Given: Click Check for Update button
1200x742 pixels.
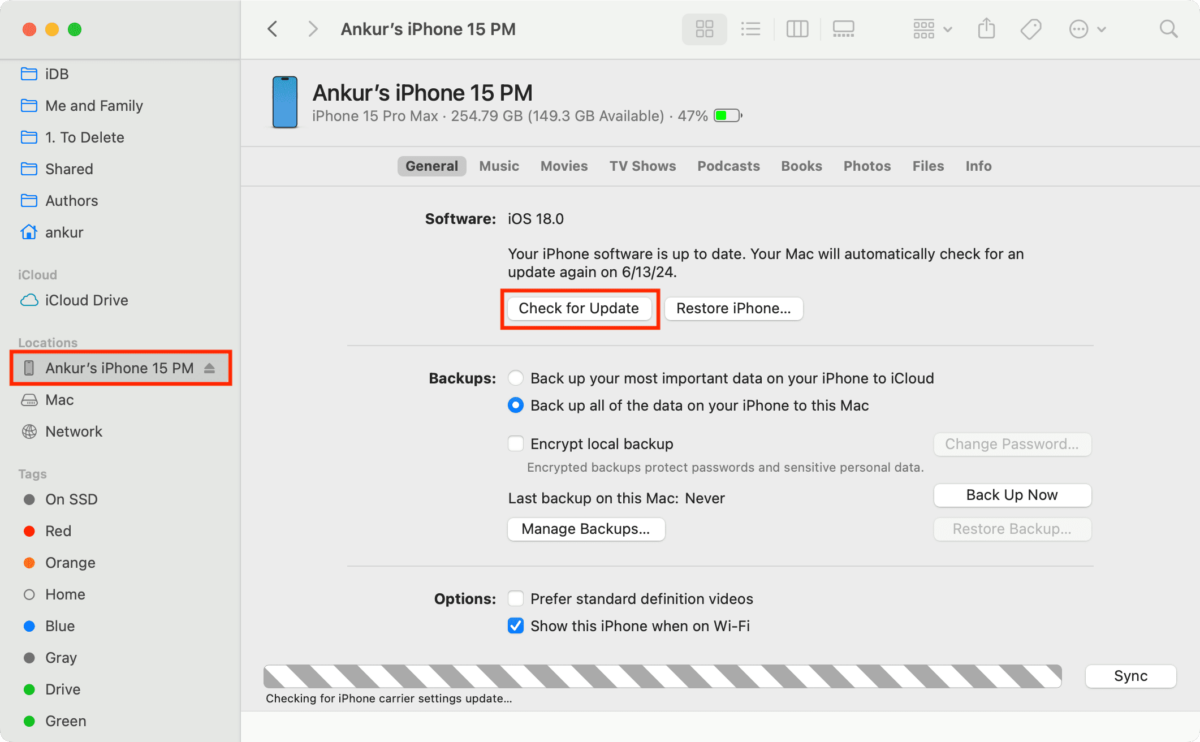Looking at the screenshot, I should [x=579, y=308].
